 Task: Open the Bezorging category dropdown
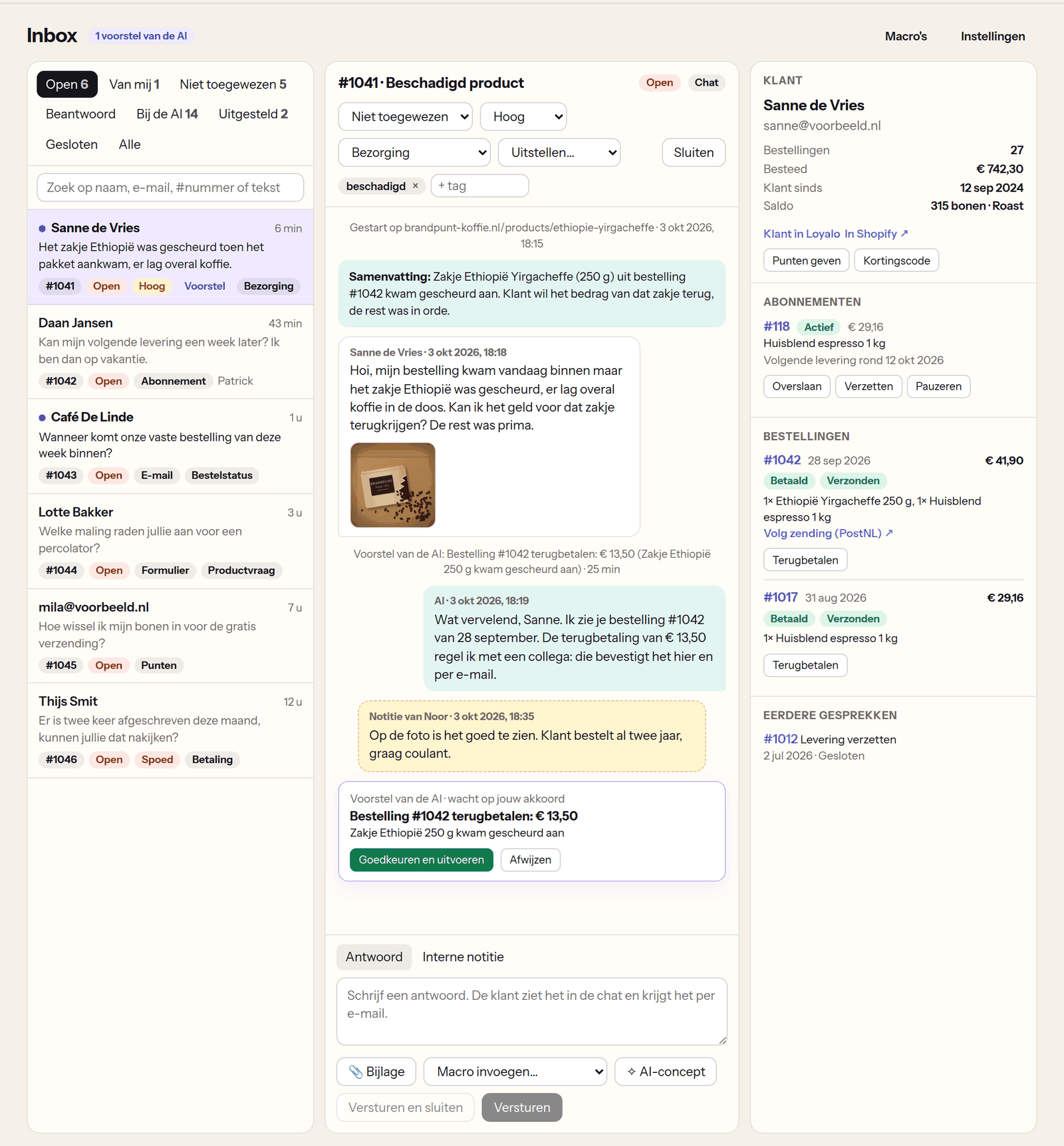click(x=414, y=153)
